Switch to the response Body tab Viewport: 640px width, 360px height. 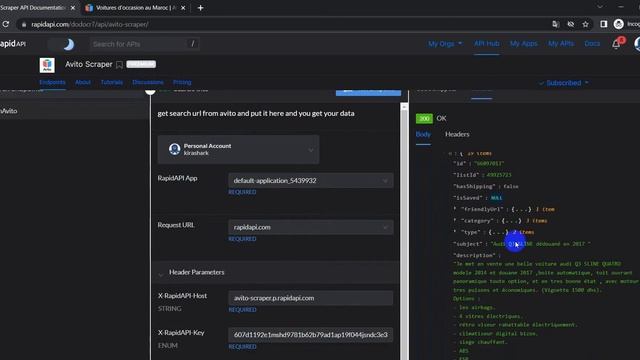point(423,134)
